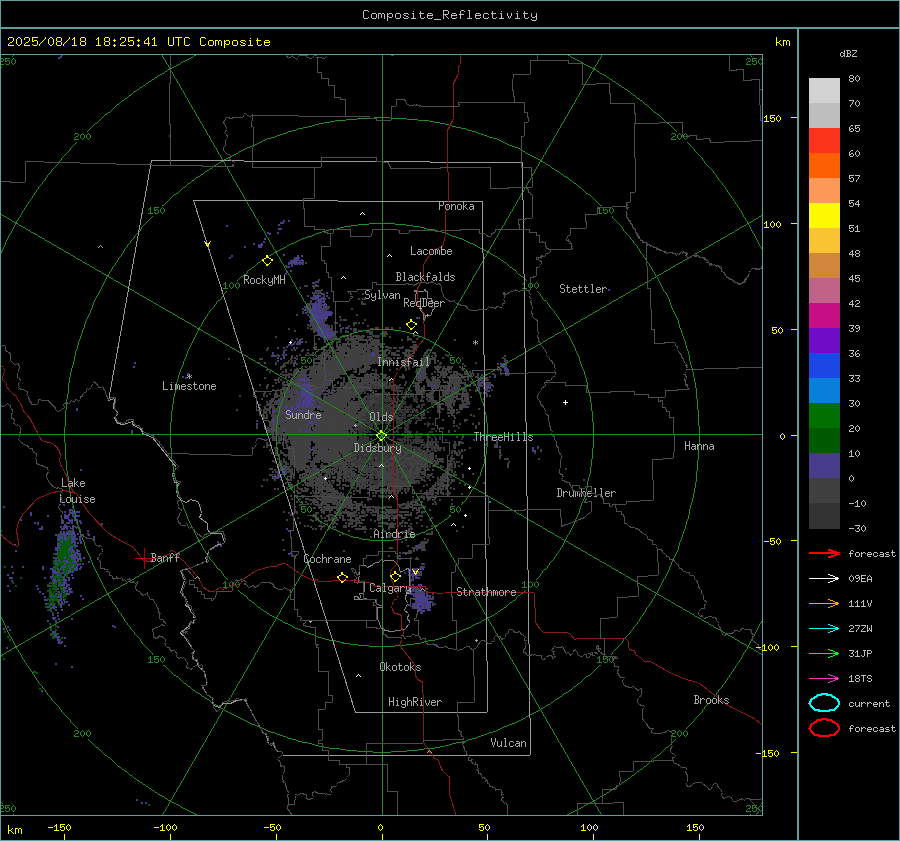Select the RedDeer label
The width and height of the screenshot is (900, 841).
(424, 303)
